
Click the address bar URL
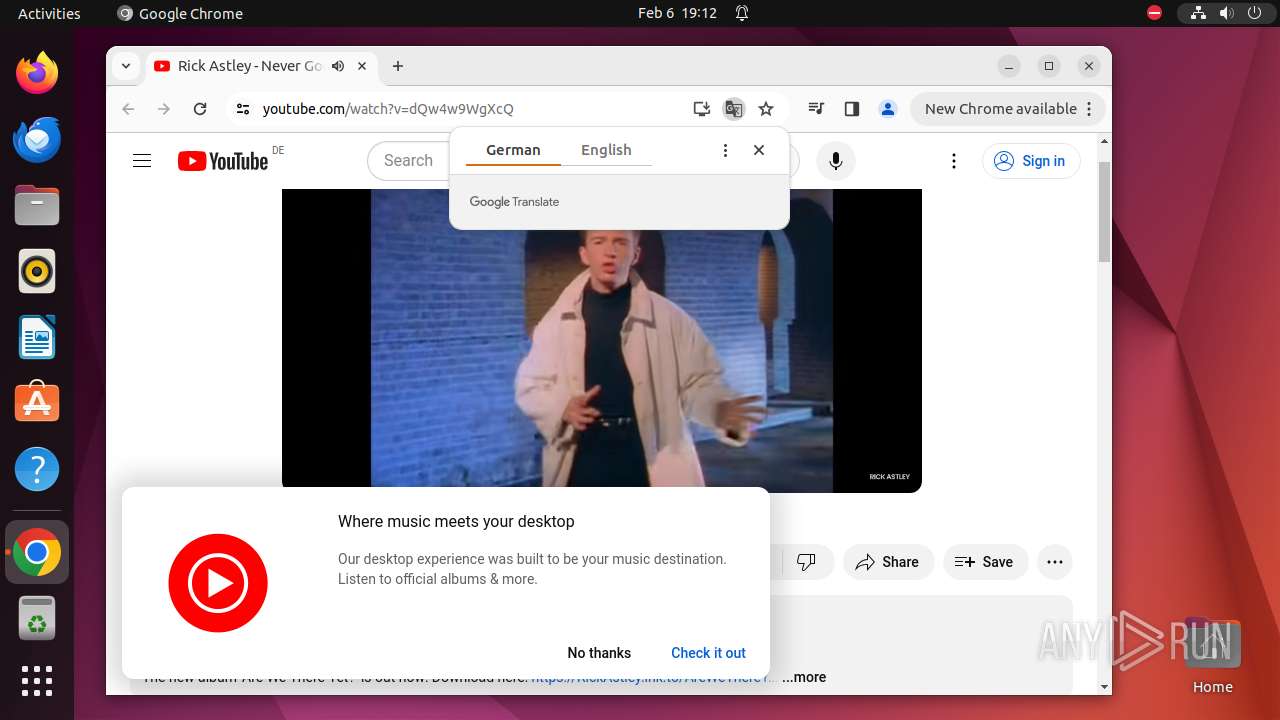[x=388, y=109]
